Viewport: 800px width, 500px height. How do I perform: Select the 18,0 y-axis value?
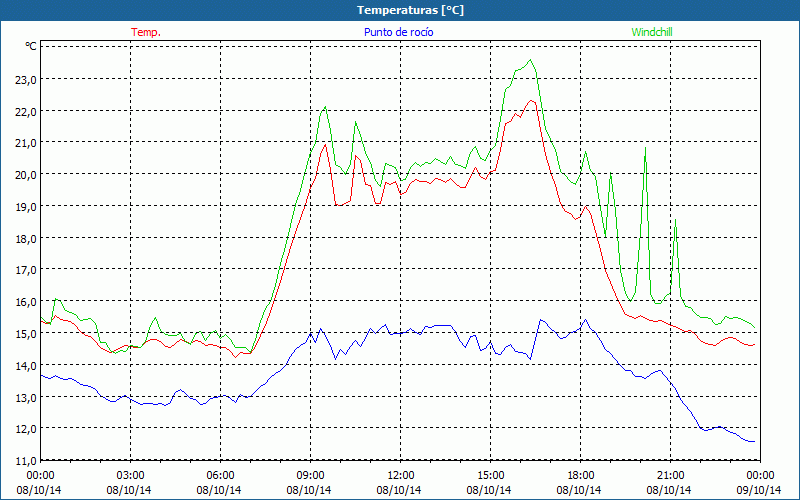[x=26, y=238]
